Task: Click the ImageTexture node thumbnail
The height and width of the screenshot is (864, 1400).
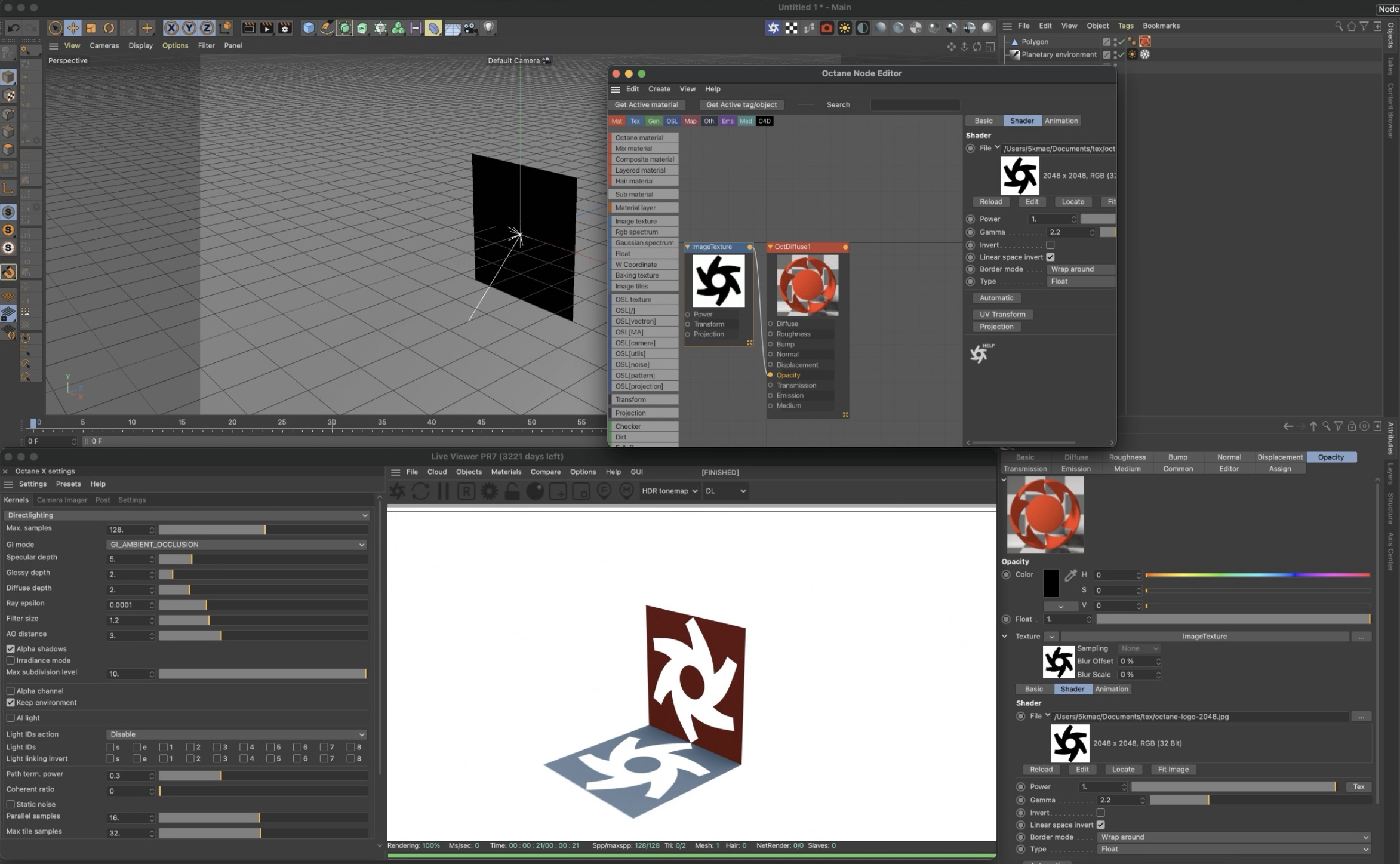Action: tap(718, 281)
